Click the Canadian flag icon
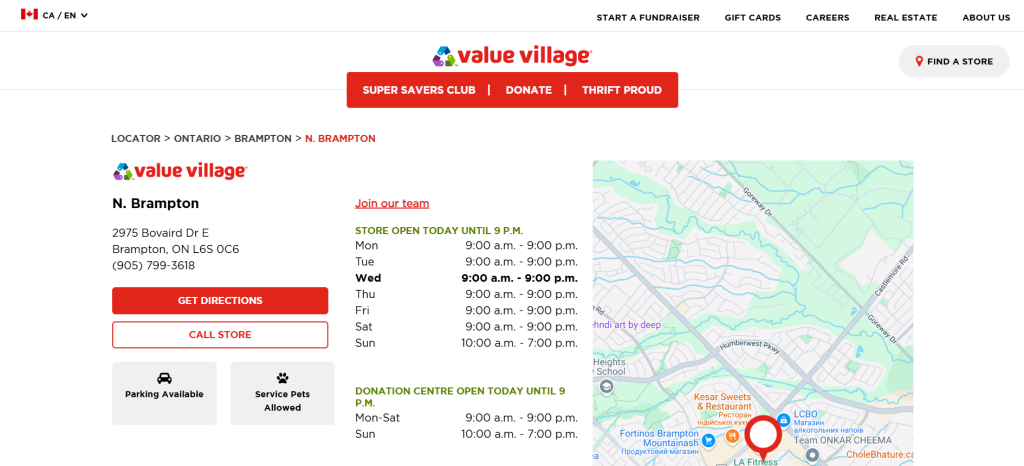1024x466 pixels. click(29, 14)
